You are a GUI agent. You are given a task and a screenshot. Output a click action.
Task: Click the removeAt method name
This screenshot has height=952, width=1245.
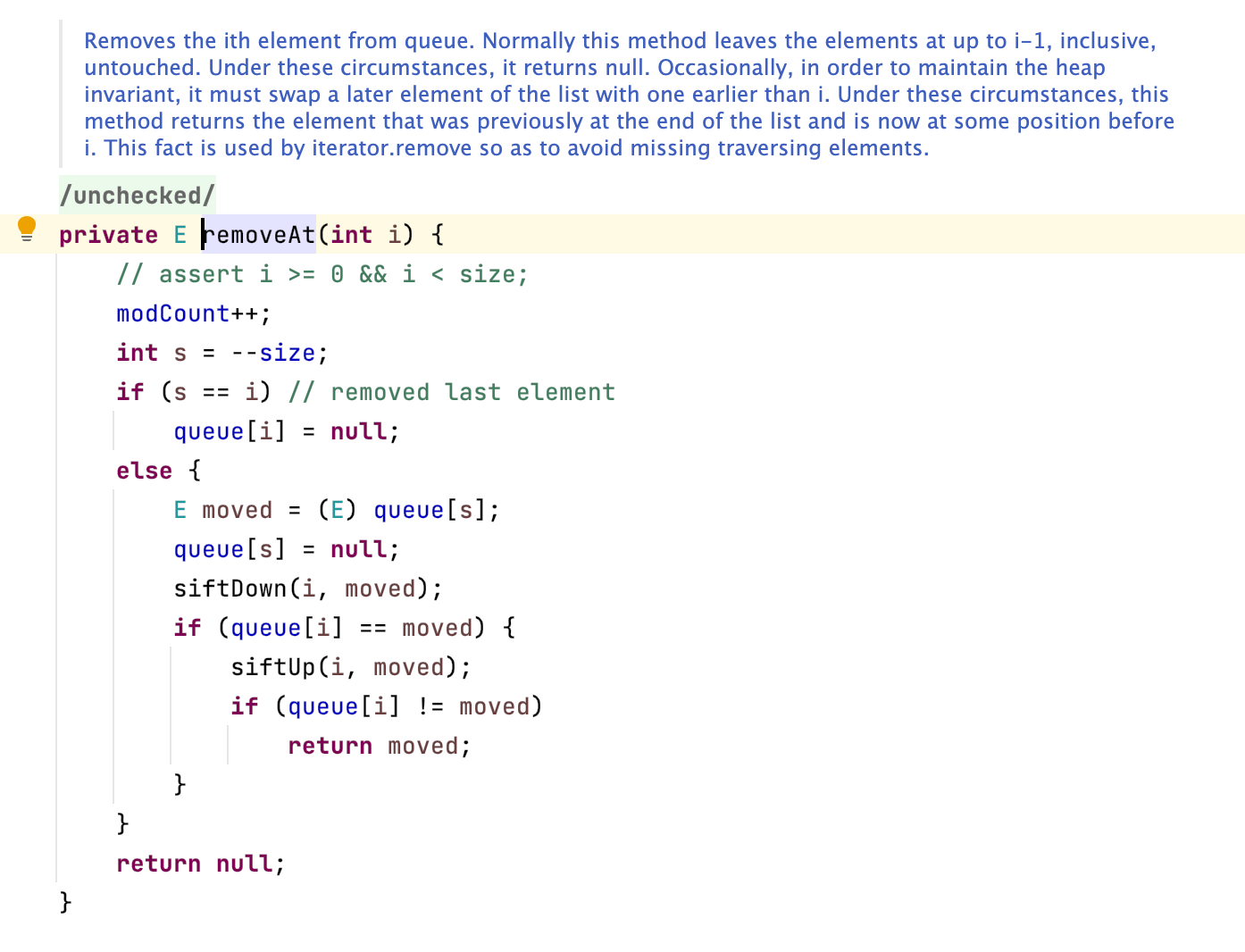click(x=260, y=235)
